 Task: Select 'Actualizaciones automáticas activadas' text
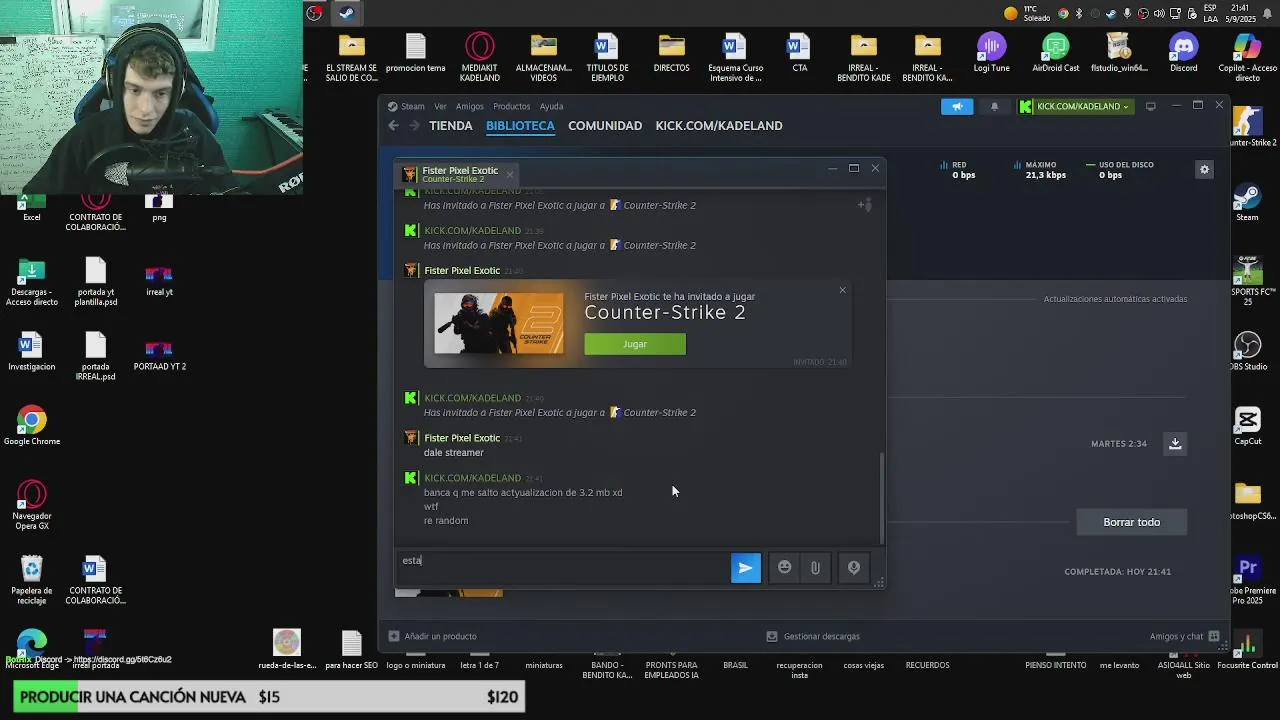click(1115, 299)
